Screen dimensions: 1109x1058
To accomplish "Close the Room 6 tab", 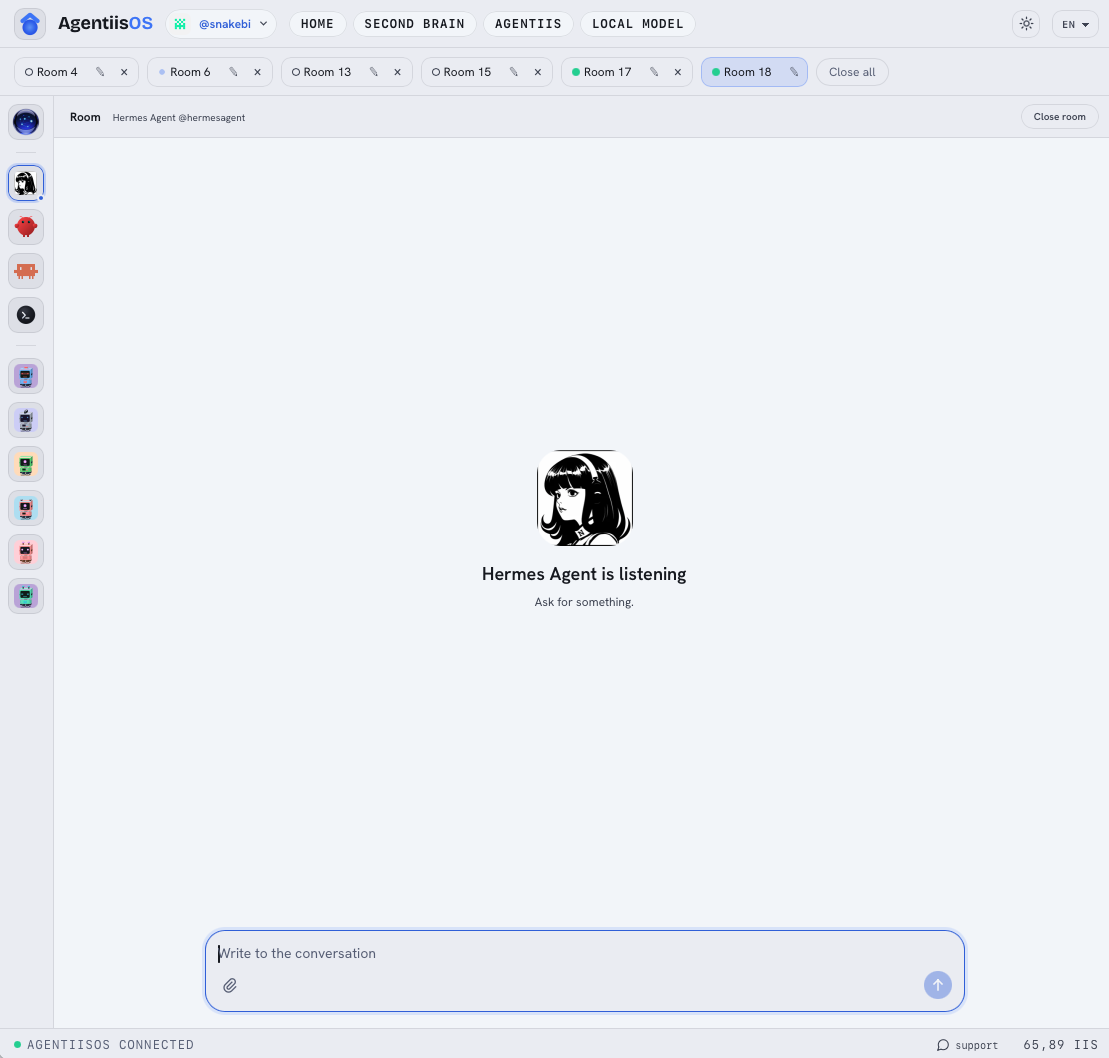I will 257,72.
